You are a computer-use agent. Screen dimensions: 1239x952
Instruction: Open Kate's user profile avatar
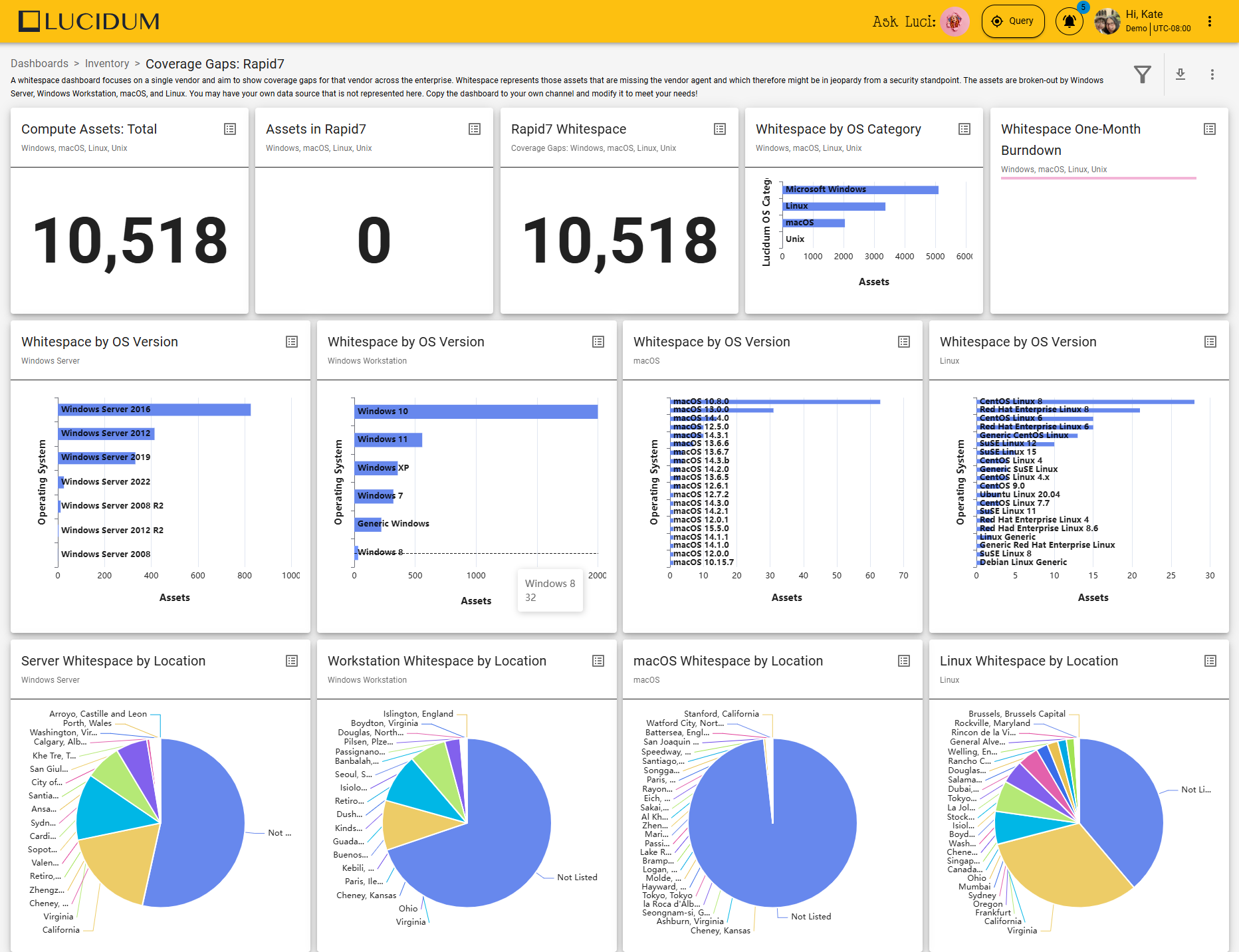(1107, 21)
